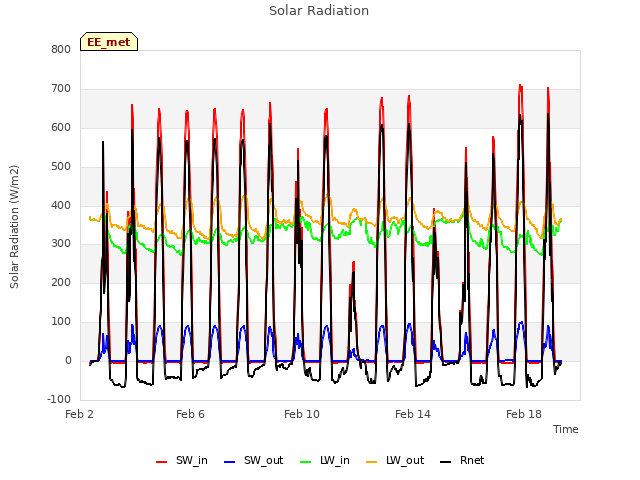Click the green LW_in legend color marker
The image size is (640, 480).
tap(306, 462)
